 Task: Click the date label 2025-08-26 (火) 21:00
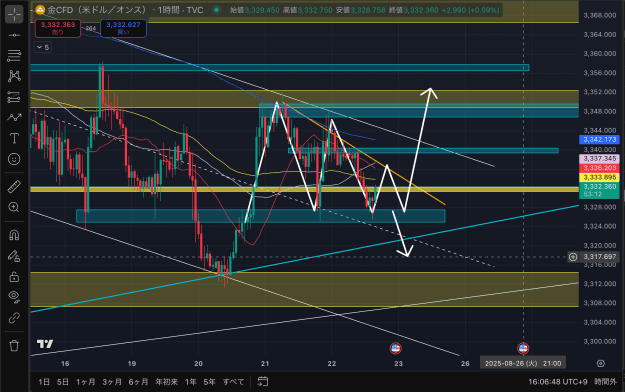click(523, 363)
